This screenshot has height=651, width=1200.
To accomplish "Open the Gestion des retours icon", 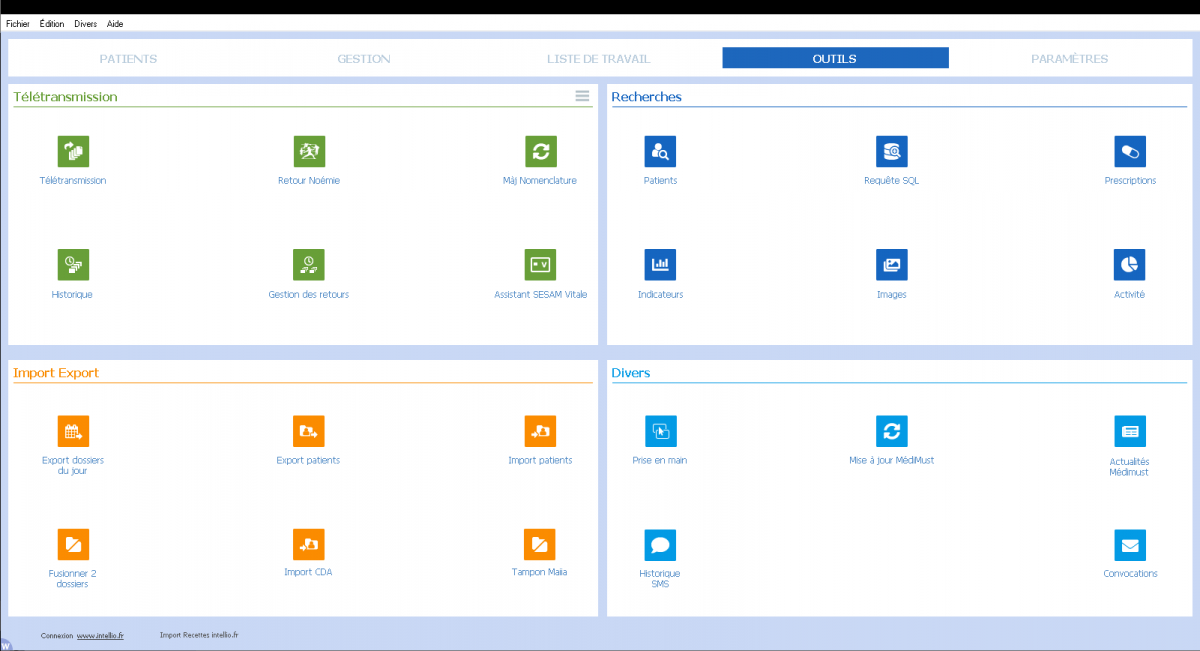I will [x=309, y=264].
